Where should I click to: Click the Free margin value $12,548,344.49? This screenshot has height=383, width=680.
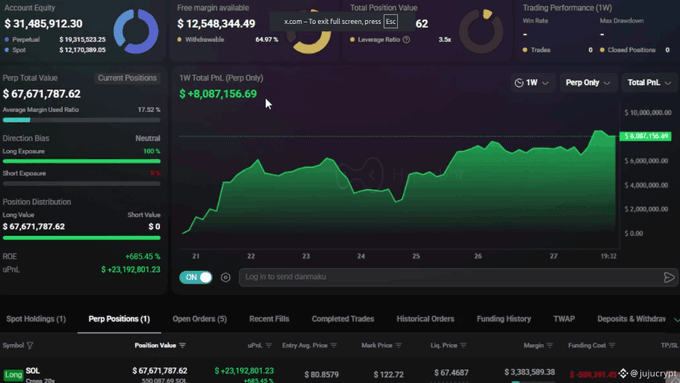[216, 24]
